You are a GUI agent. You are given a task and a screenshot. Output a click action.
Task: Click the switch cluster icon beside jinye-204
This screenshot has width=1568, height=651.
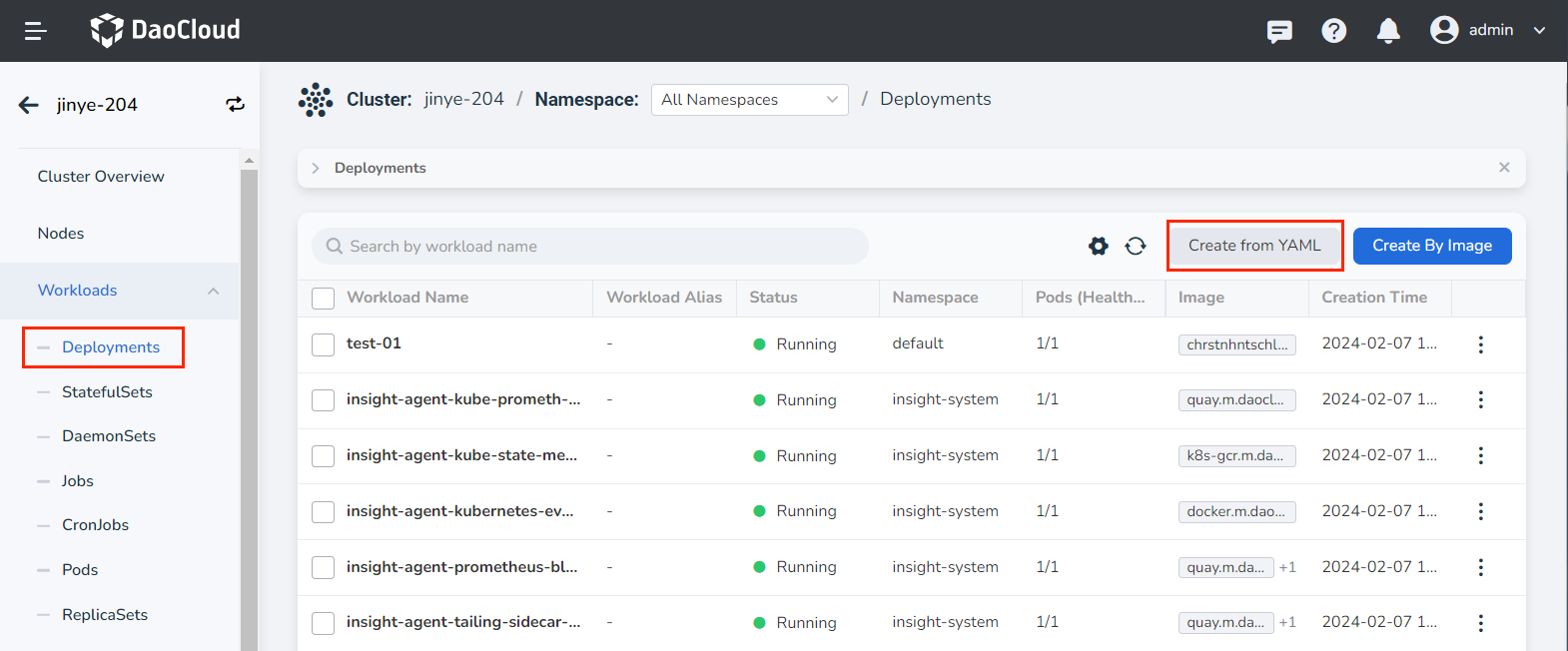[235, 105]
